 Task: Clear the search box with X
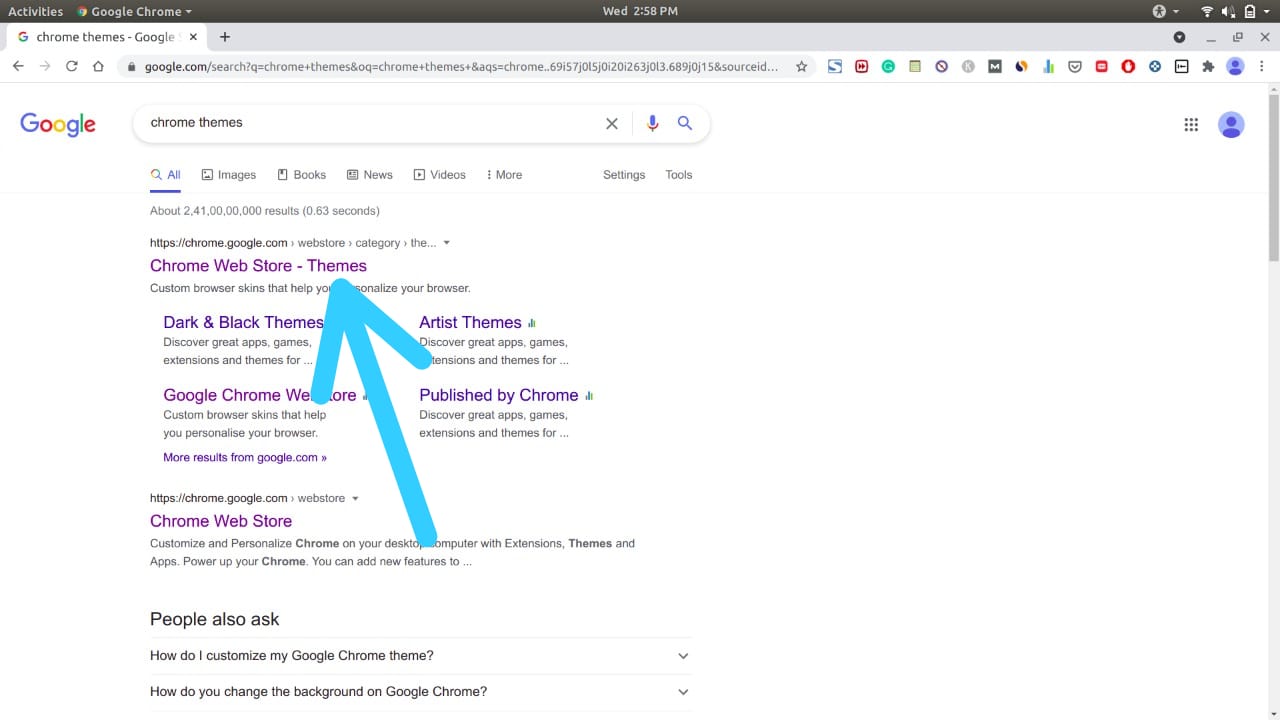pos(612,124)
